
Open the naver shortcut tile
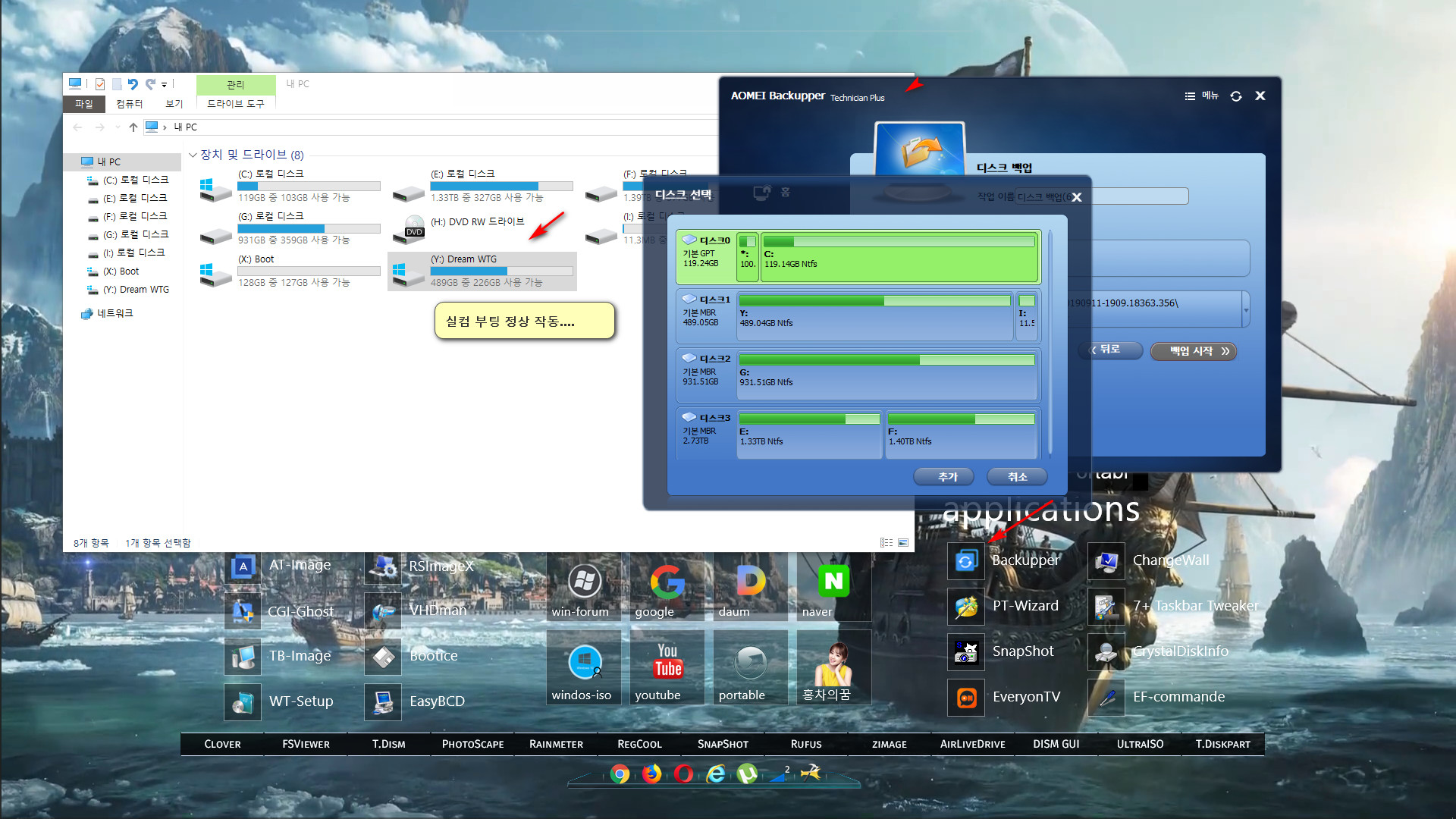click(834, 588)
